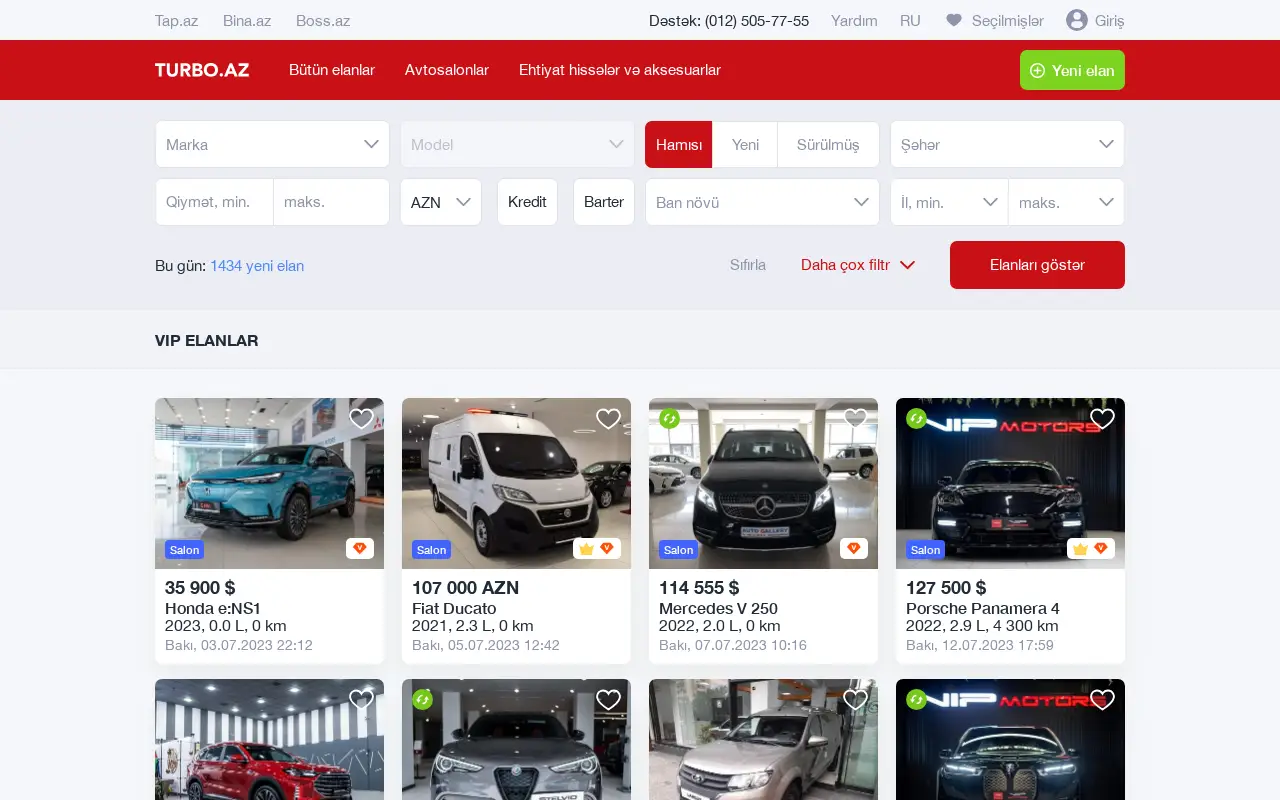Select the Sürülmüş condition filter
The image size is (1280, 800).
point(828,145)
